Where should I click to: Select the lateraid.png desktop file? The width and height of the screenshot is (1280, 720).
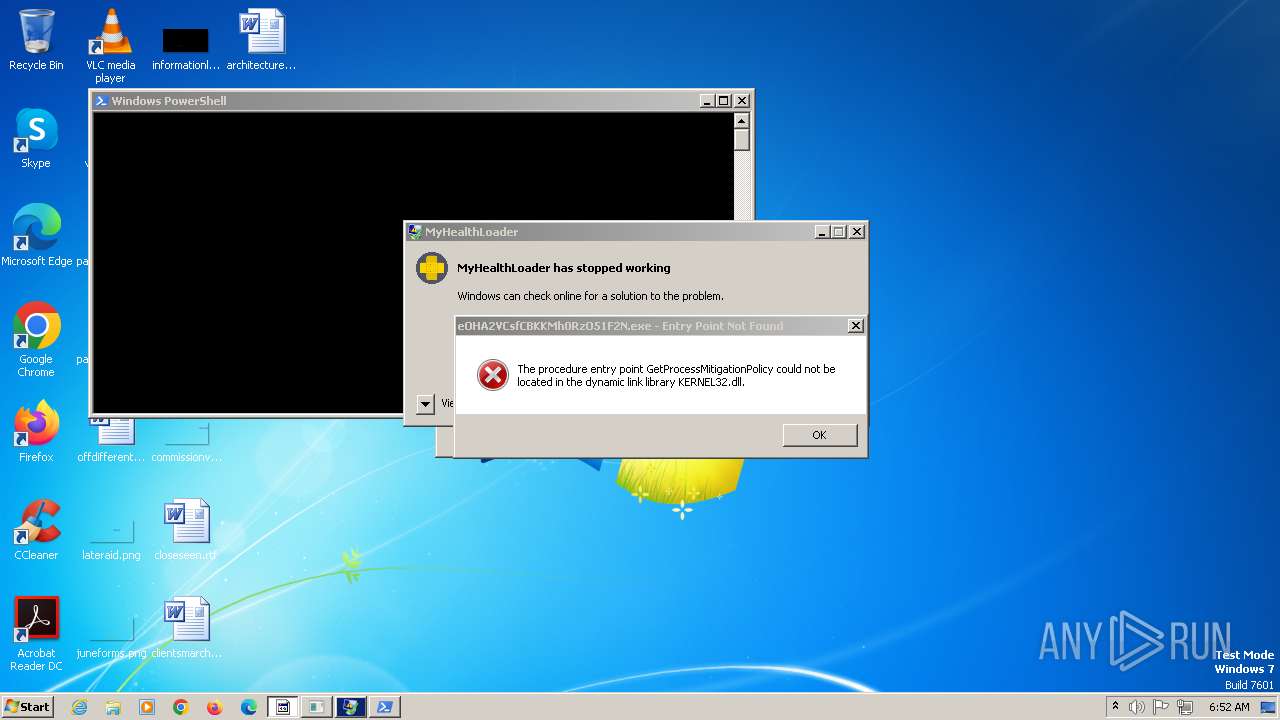[x=111, y=538]
